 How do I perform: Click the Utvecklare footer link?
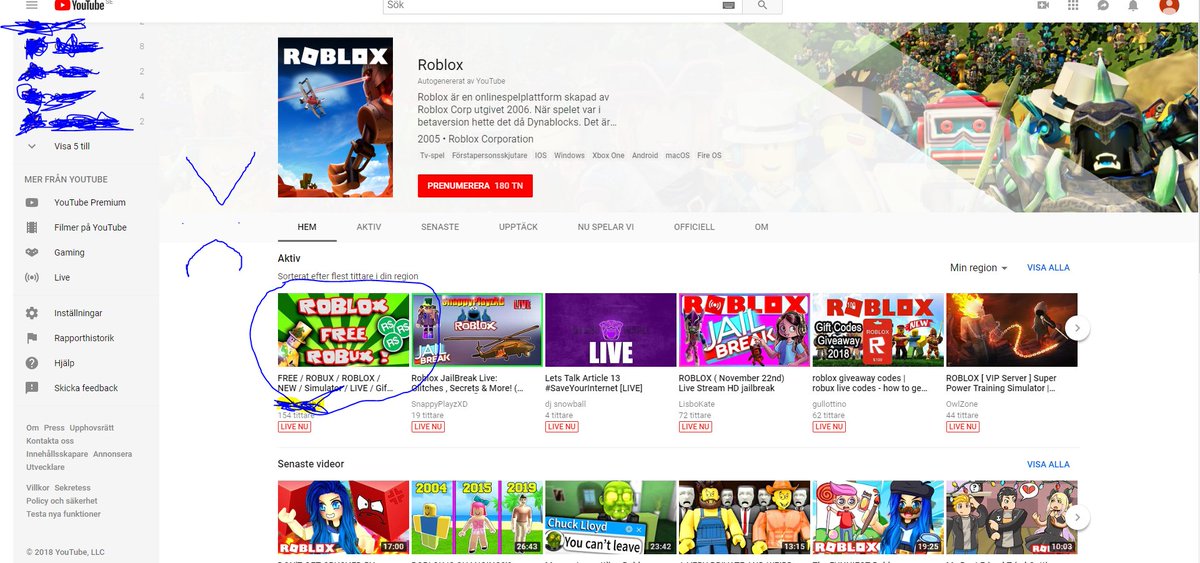[x=45, y=467]
